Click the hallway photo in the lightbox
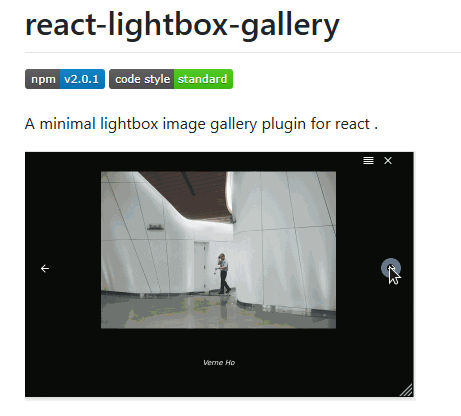 [x=218, y=250]
